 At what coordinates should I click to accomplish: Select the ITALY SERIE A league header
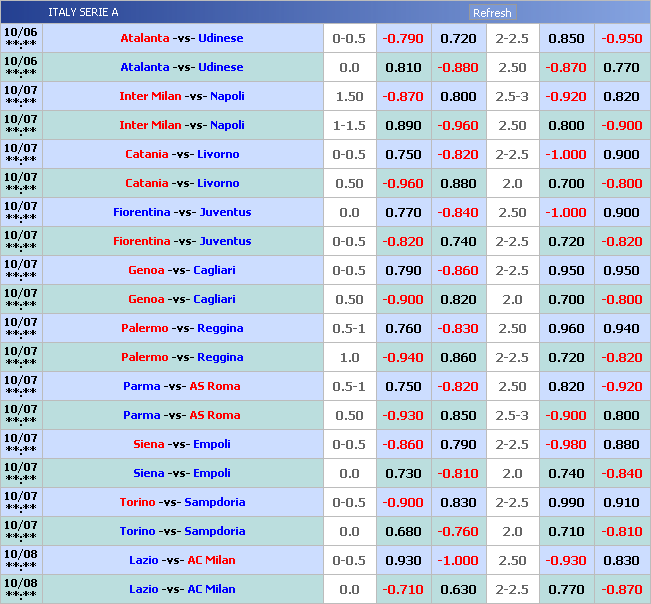pos(83,13)
